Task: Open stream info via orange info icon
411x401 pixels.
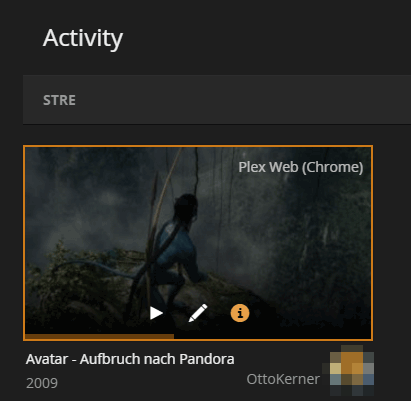Action: 240,313
